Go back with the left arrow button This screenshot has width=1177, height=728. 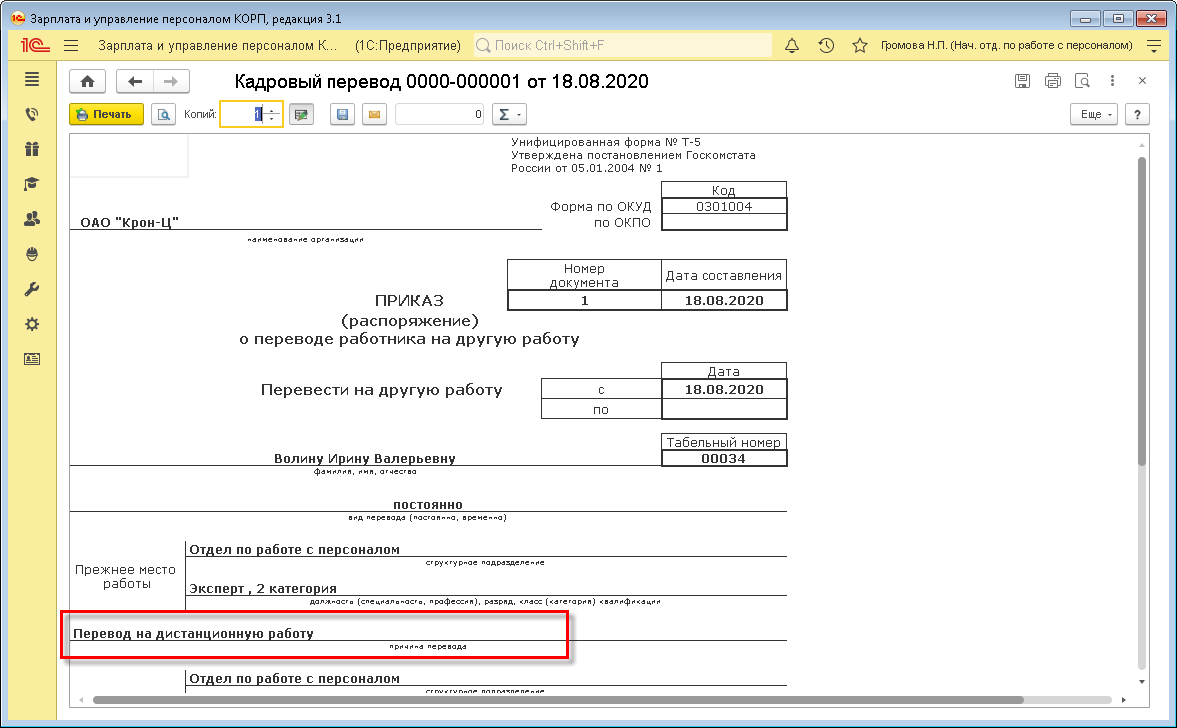coord(135,82)
